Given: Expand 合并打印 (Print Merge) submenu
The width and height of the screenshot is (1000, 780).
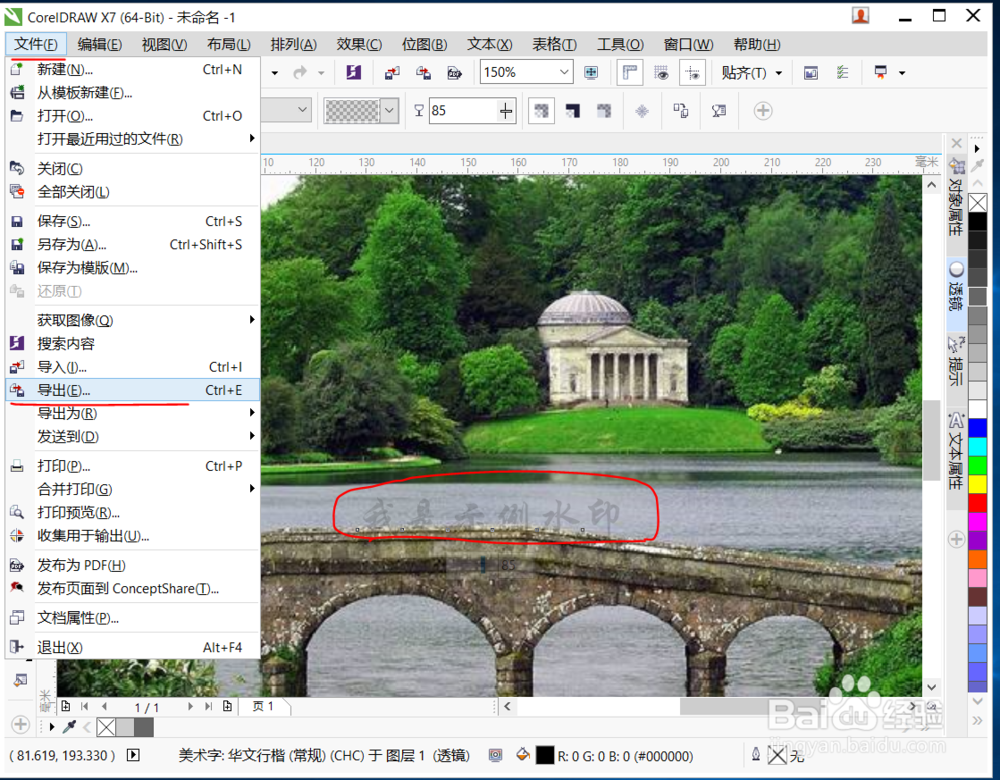Looking at the screenshot, I should click(133, 489).
